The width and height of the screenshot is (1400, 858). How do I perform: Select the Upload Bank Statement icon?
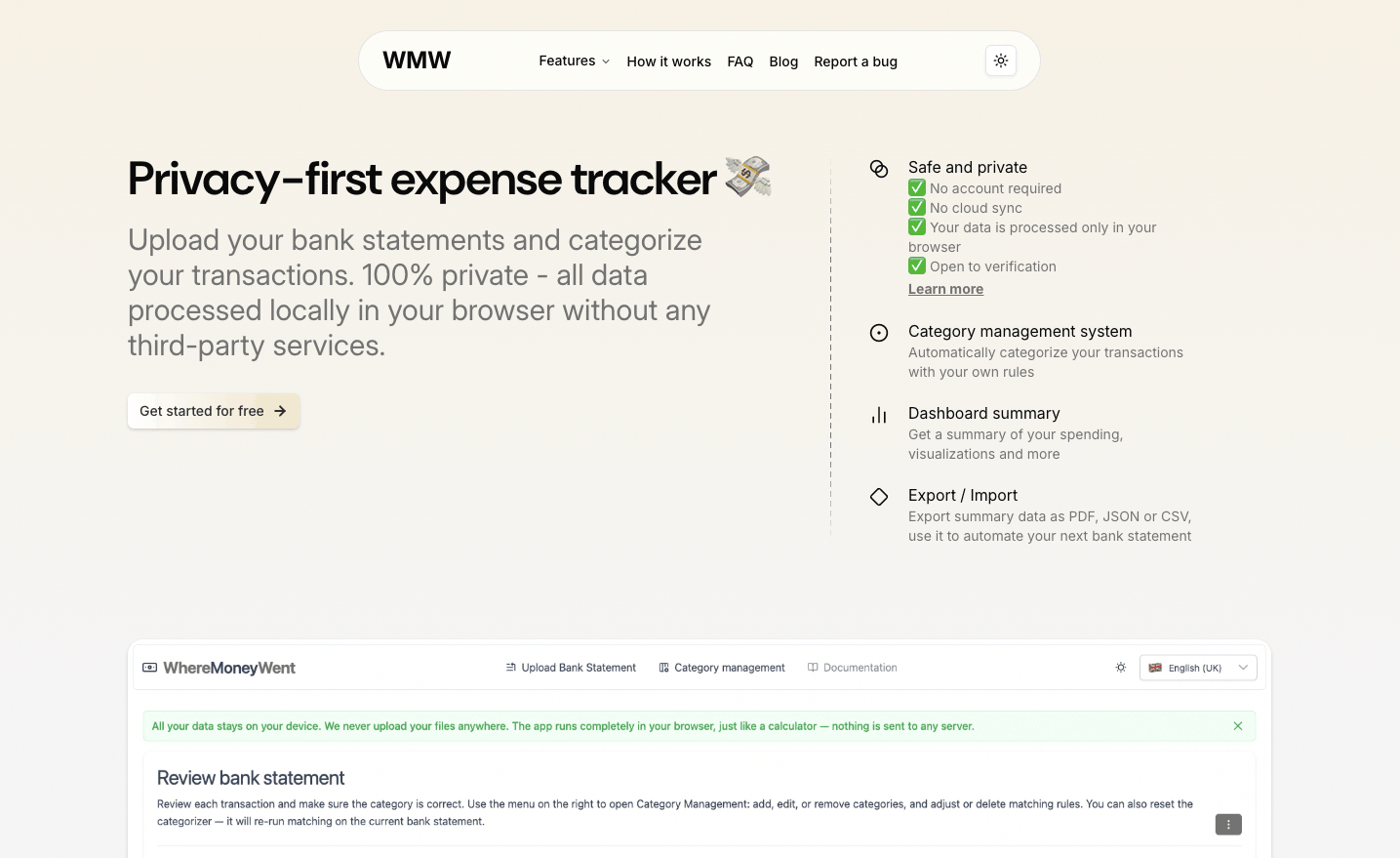[x=510, y=667]
